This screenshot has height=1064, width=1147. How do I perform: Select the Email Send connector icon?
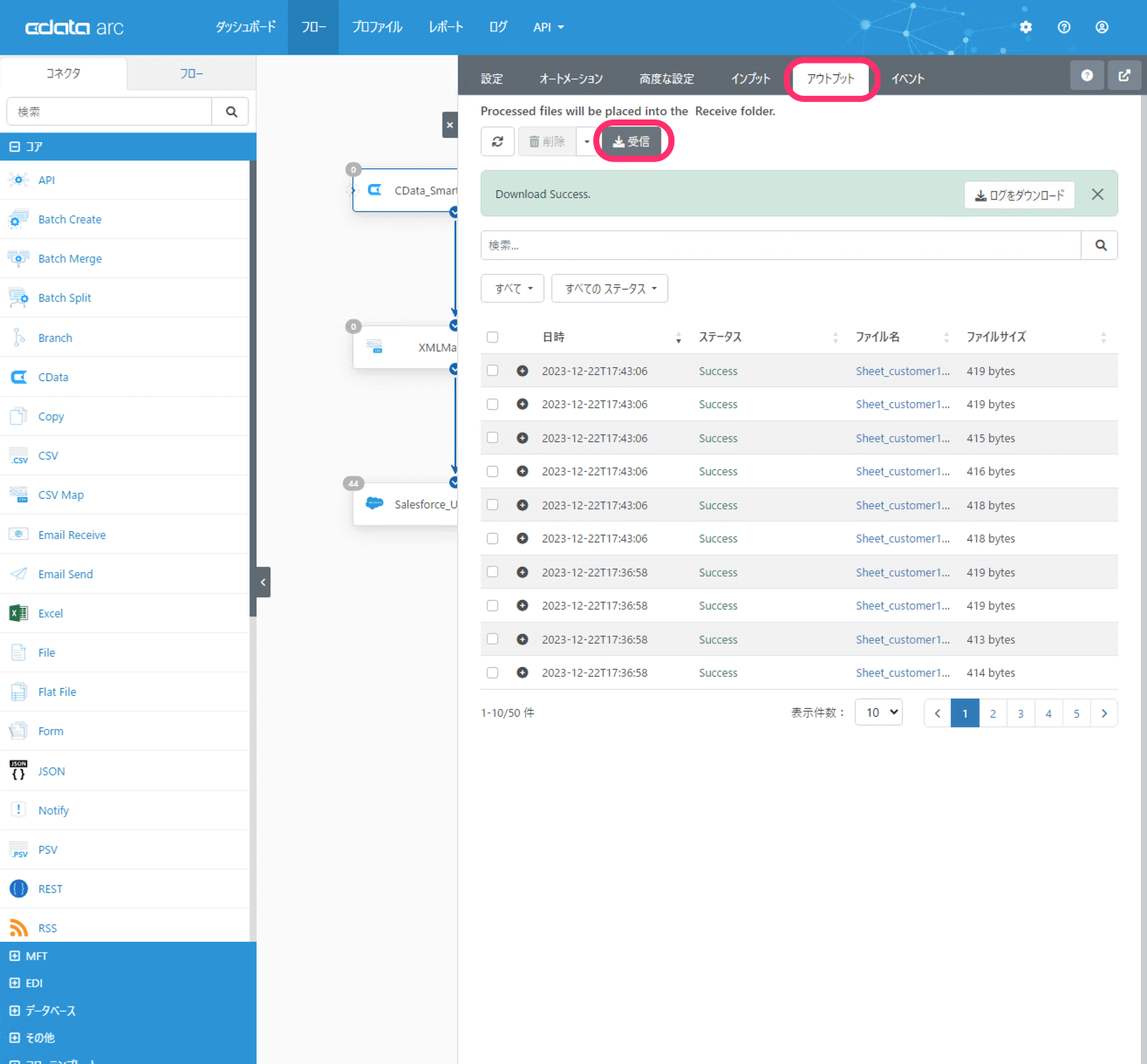(x=18, y=574)
